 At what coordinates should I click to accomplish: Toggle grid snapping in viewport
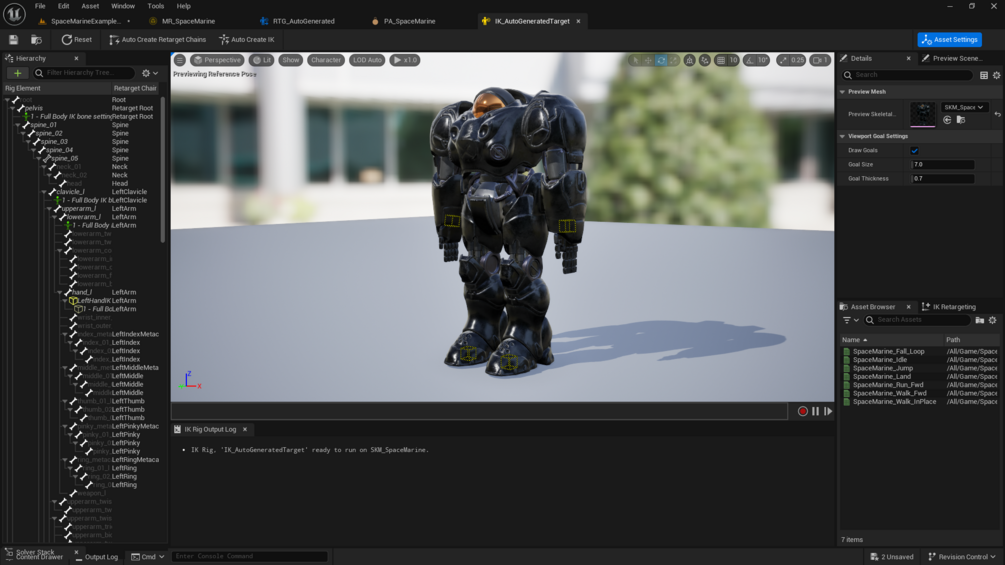[x=721, y=60]
